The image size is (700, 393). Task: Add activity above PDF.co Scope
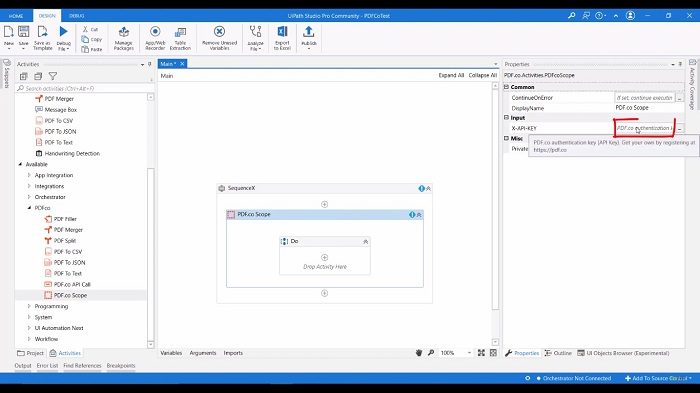tap(325, 205)
